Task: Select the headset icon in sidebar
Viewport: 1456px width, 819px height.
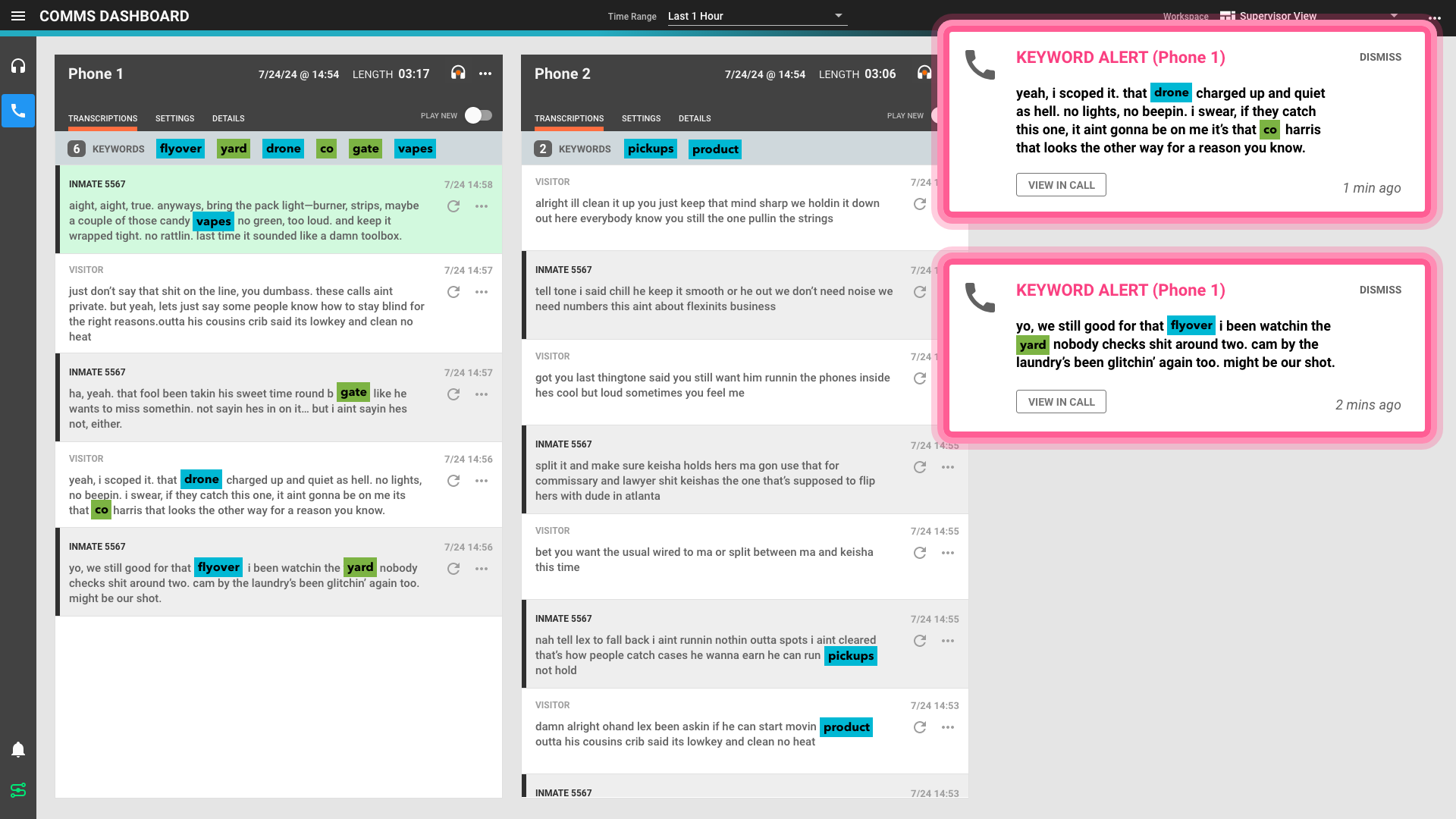Action: coord(18,66)
